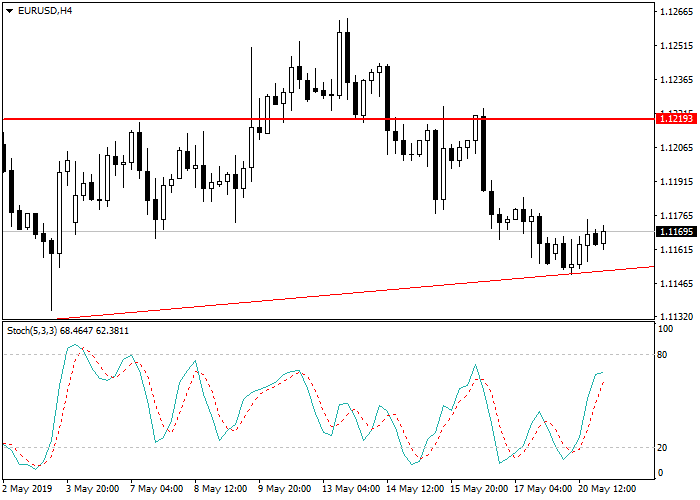Click the 100 label on stochastic scale

665,328
